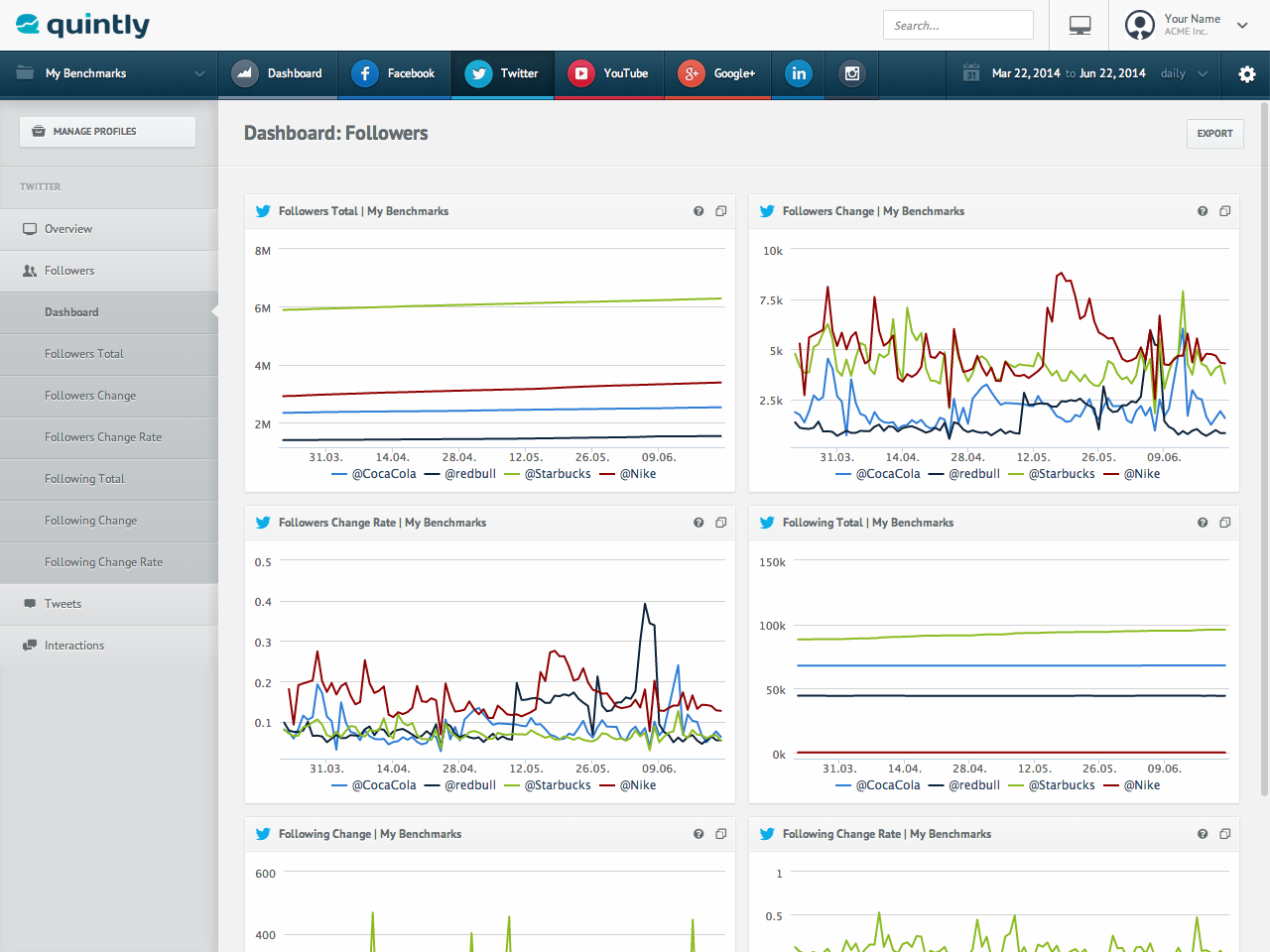Expand the Following Change Rate widget

[x=1225, y=834]
